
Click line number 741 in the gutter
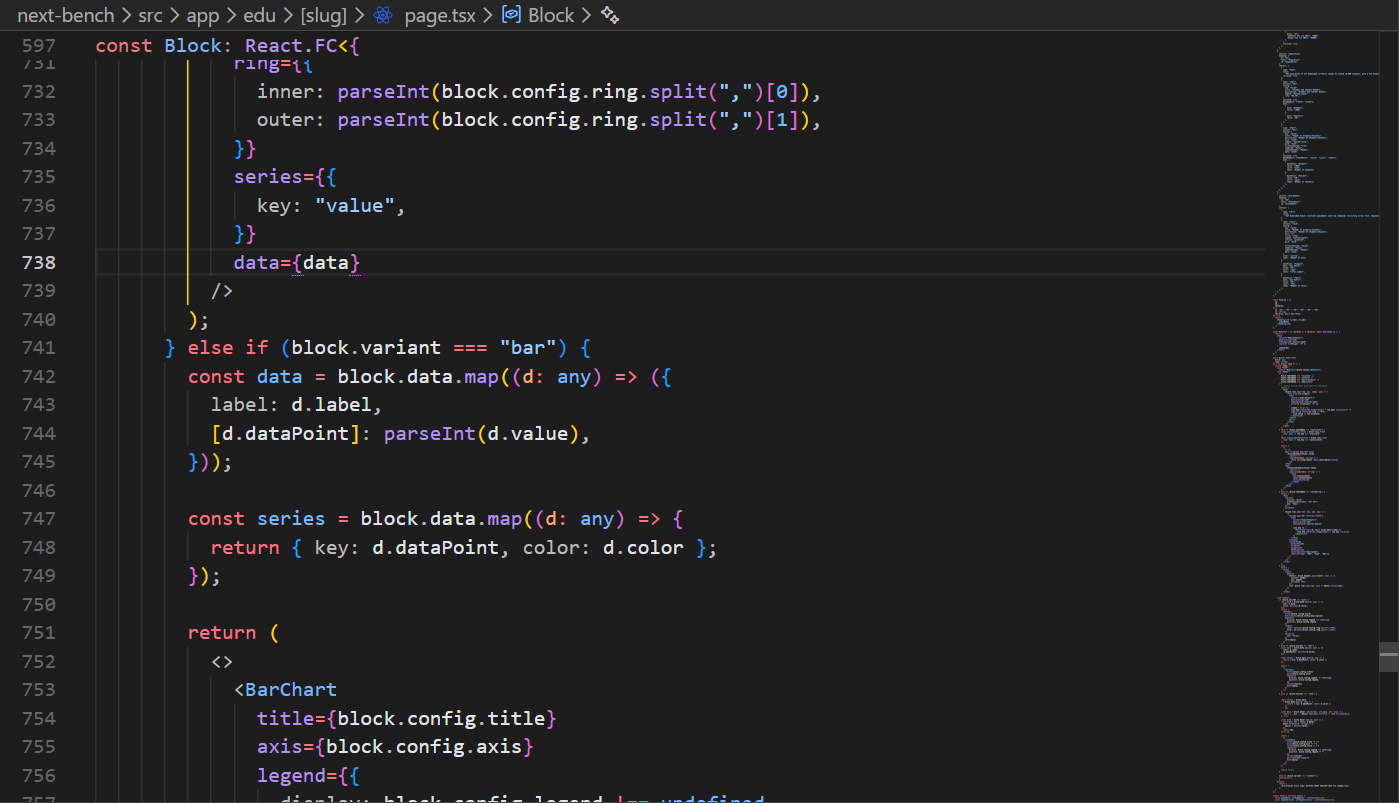(39, 348)
